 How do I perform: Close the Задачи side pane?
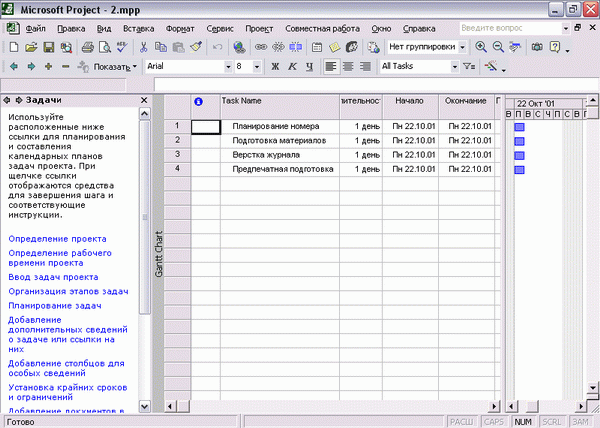coord(144,100)
